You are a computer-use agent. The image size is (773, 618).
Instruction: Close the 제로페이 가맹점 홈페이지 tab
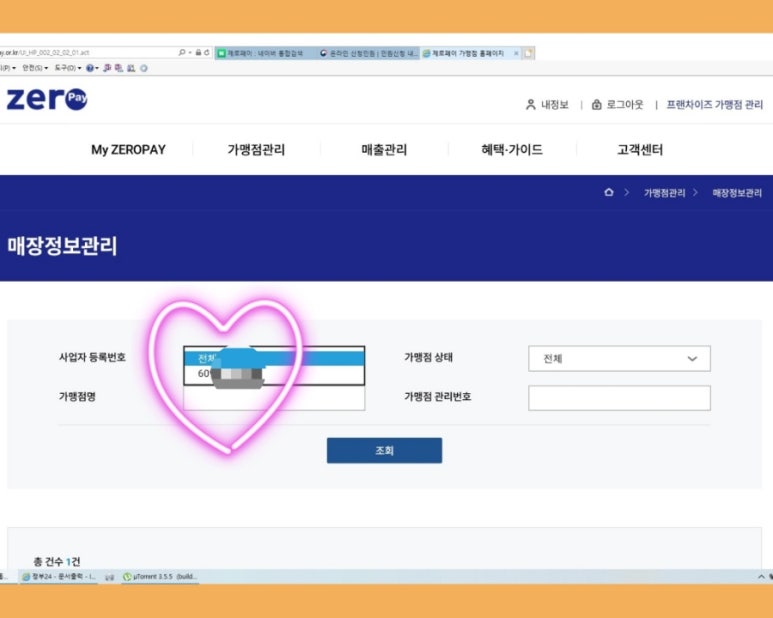click(x=516, y=53)
